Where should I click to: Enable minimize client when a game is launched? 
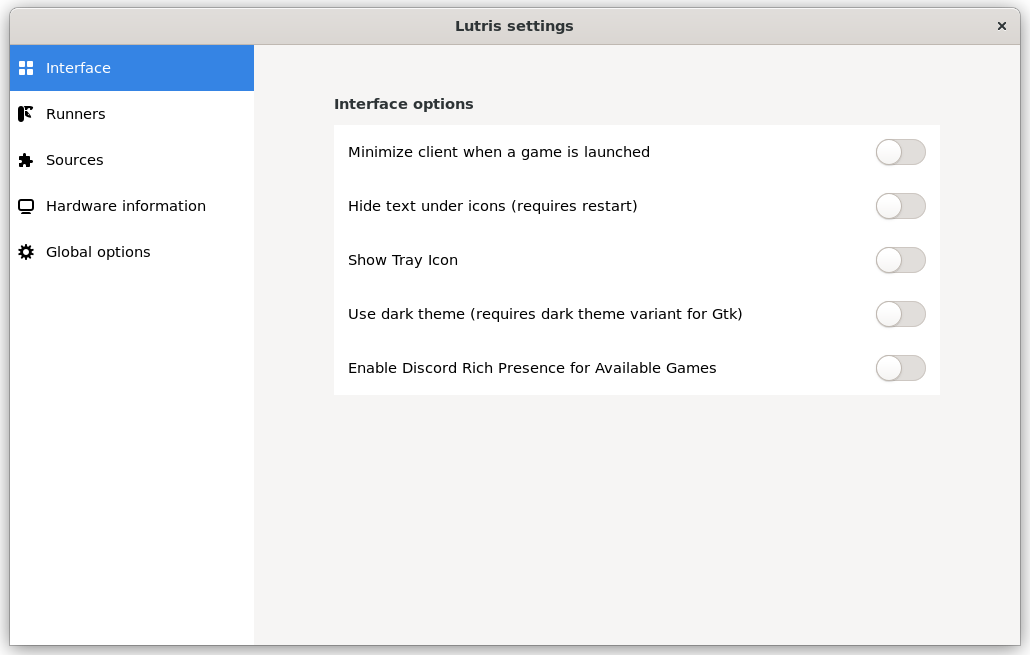pyautogui.click(x=900, y=152)
